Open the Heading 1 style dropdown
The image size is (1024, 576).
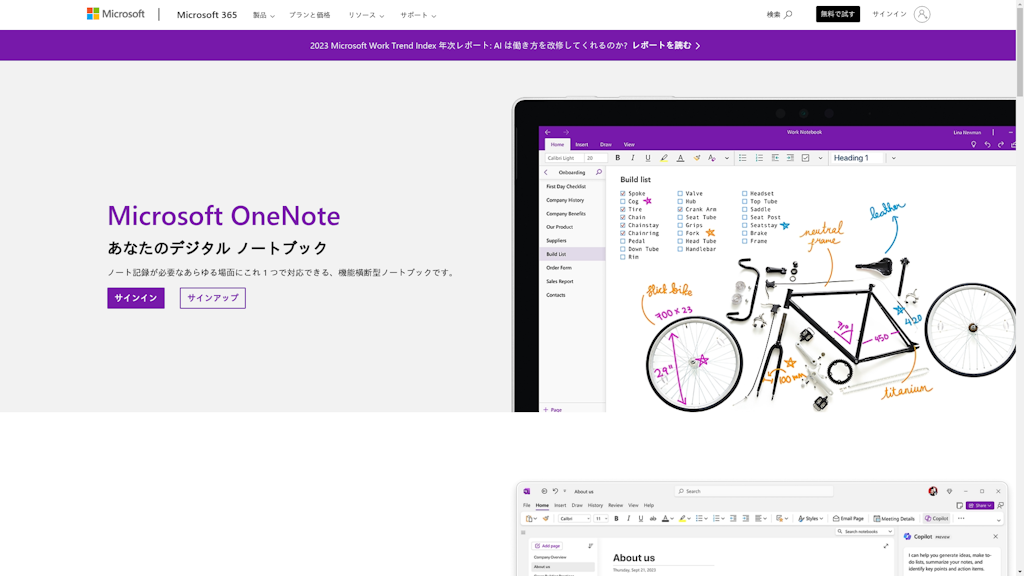pyautogui.click(x=893, y=158)
